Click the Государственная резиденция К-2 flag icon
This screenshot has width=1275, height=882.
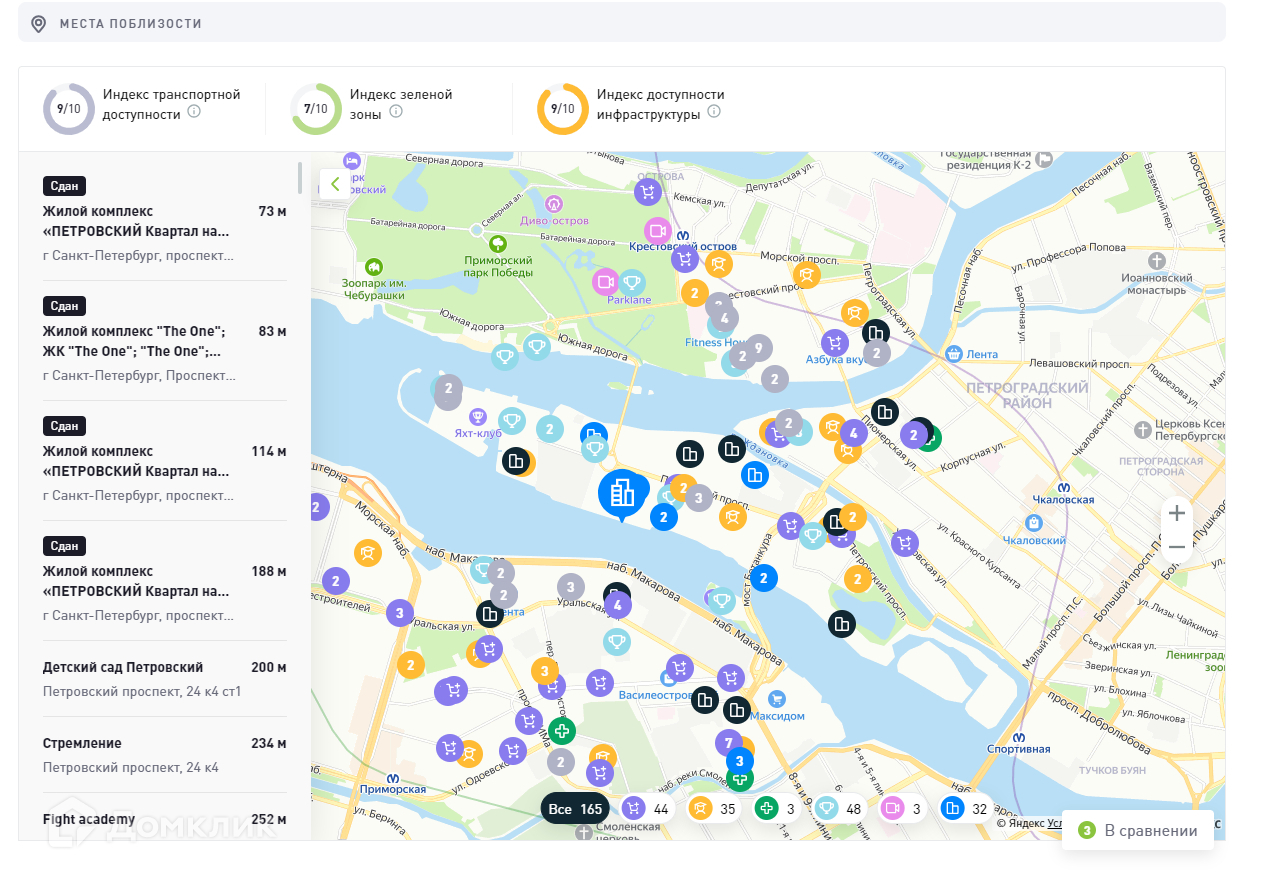click(x=1044, y=158)
